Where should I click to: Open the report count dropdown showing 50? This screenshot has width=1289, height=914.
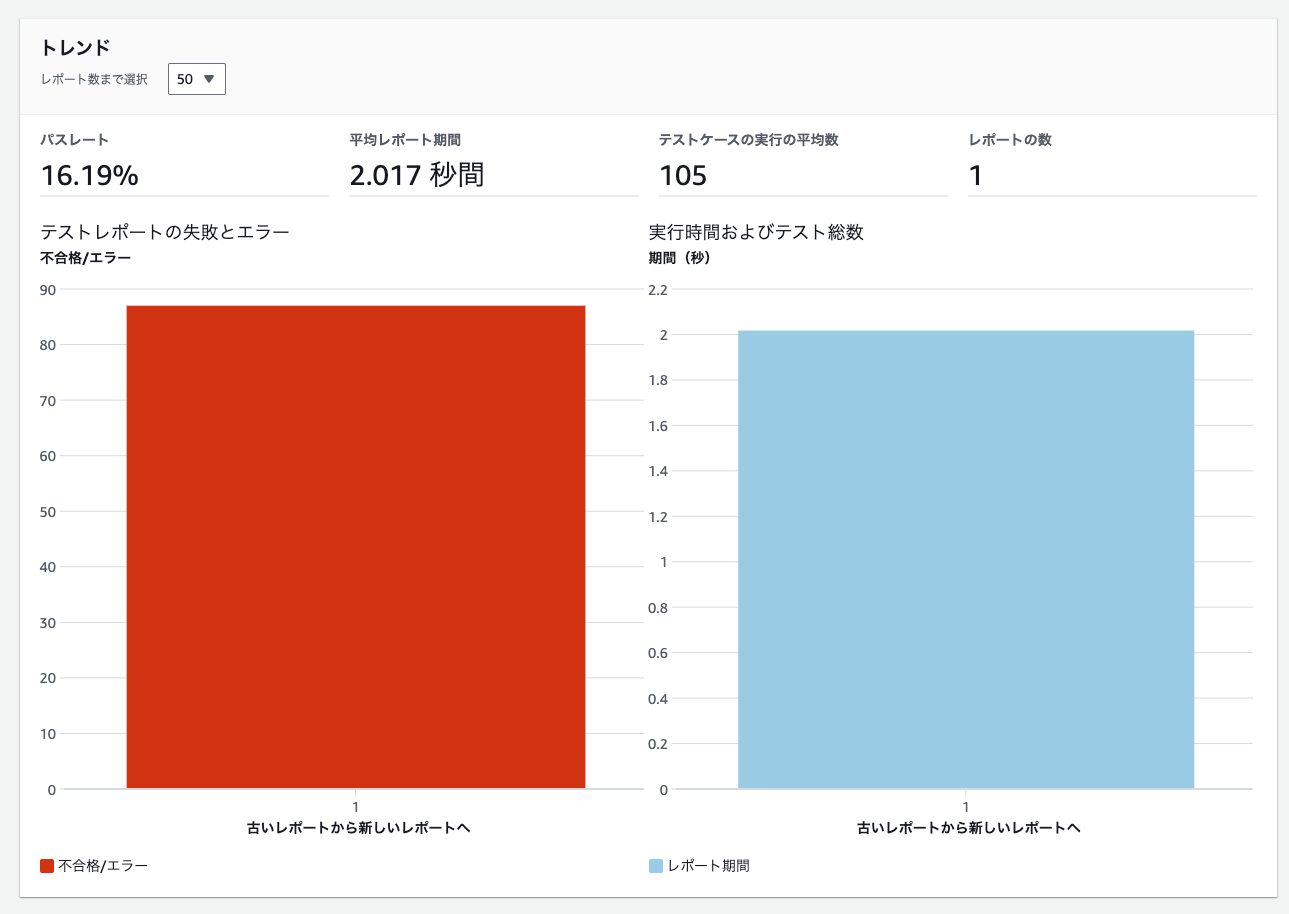tap(197, 79)
